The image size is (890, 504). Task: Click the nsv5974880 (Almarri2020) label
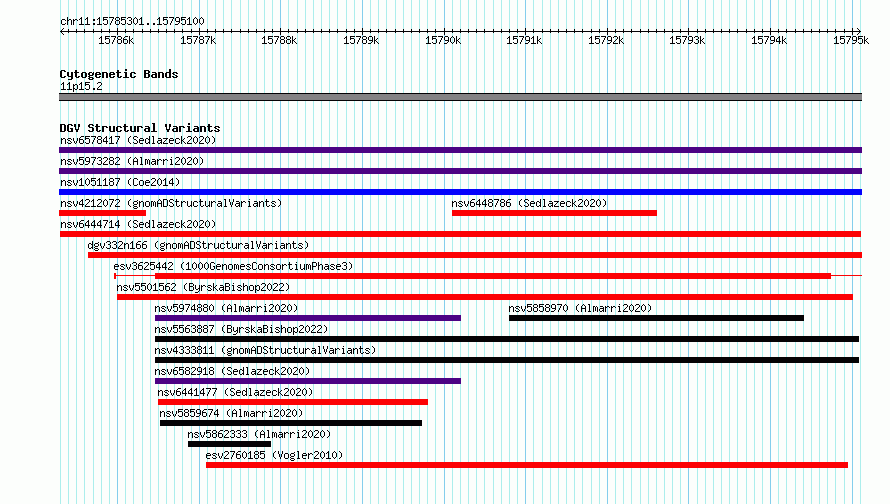[226, 308]
